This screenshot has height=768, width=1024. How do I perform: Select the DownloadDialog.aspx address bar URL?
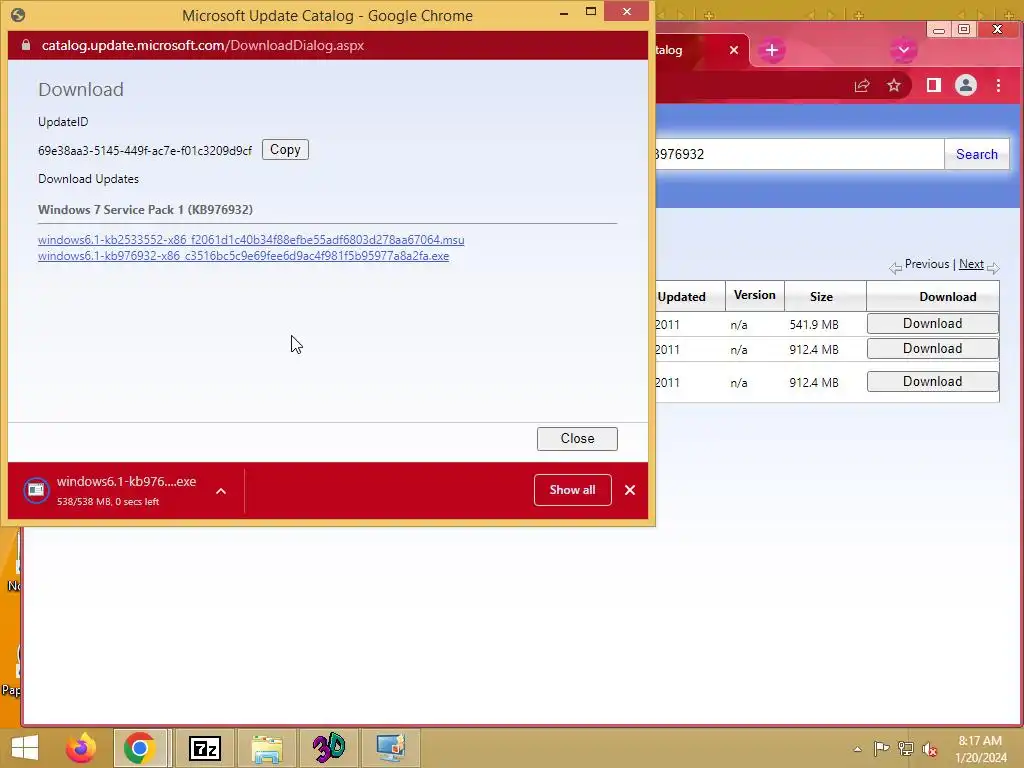tap(202, 45)
